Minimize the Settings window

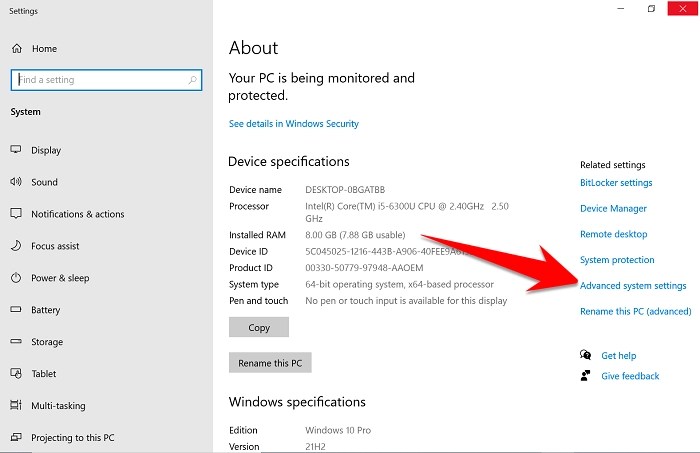tap(621, 8)
